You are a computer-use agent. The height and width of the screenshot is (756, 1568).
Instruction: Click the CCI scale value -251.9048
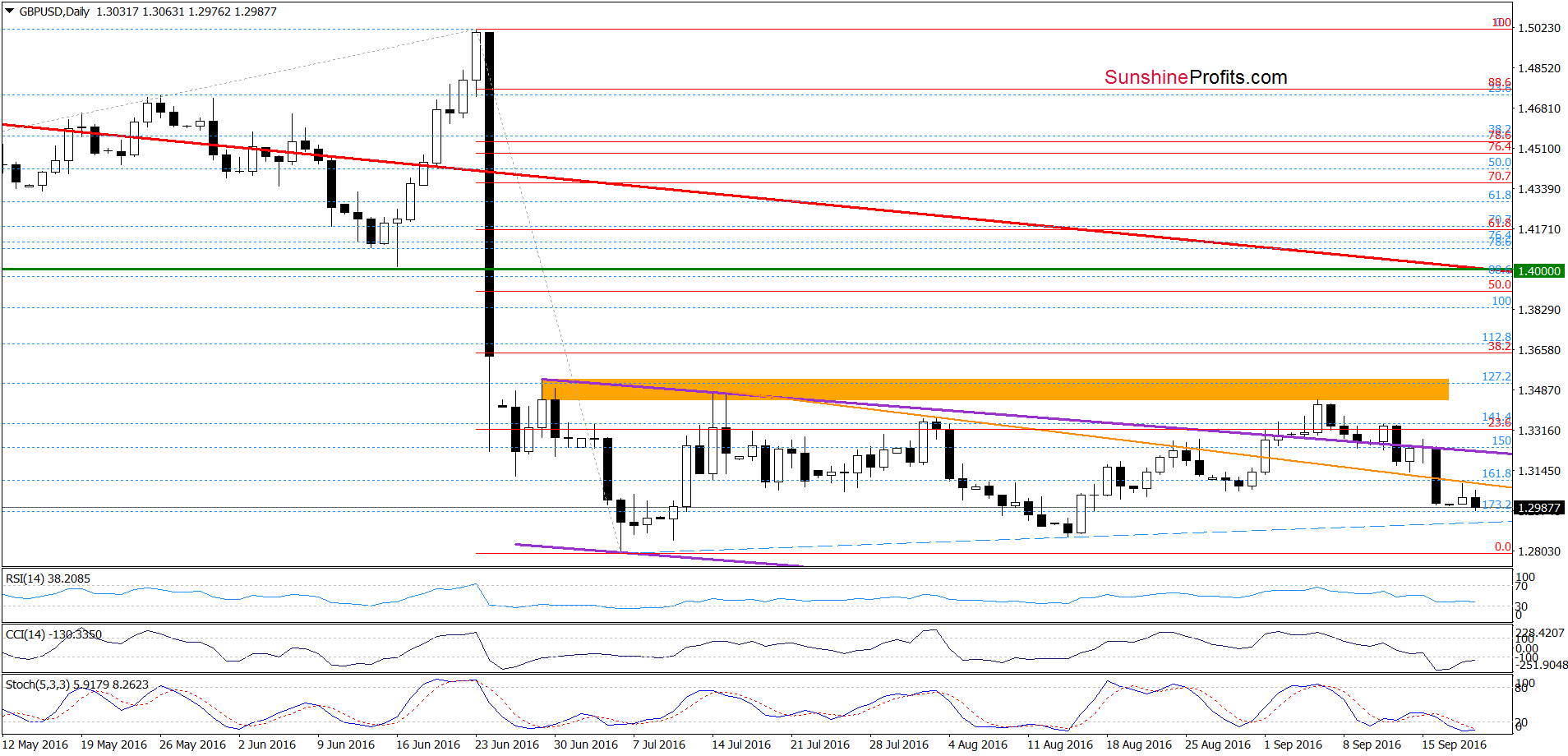(x=1543, y=665)
